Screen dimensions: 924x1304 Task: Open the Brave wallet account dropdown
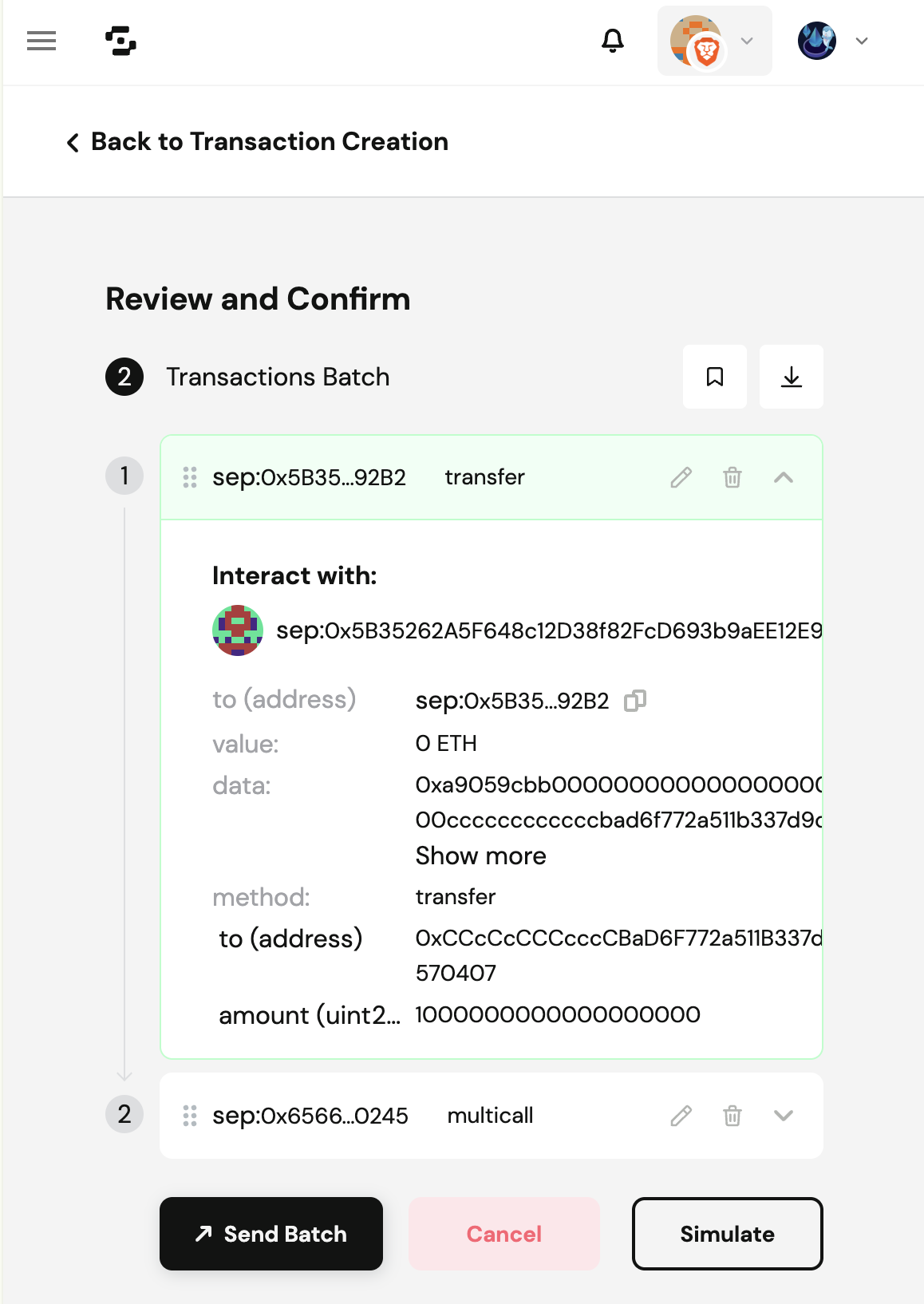(714, 41)
